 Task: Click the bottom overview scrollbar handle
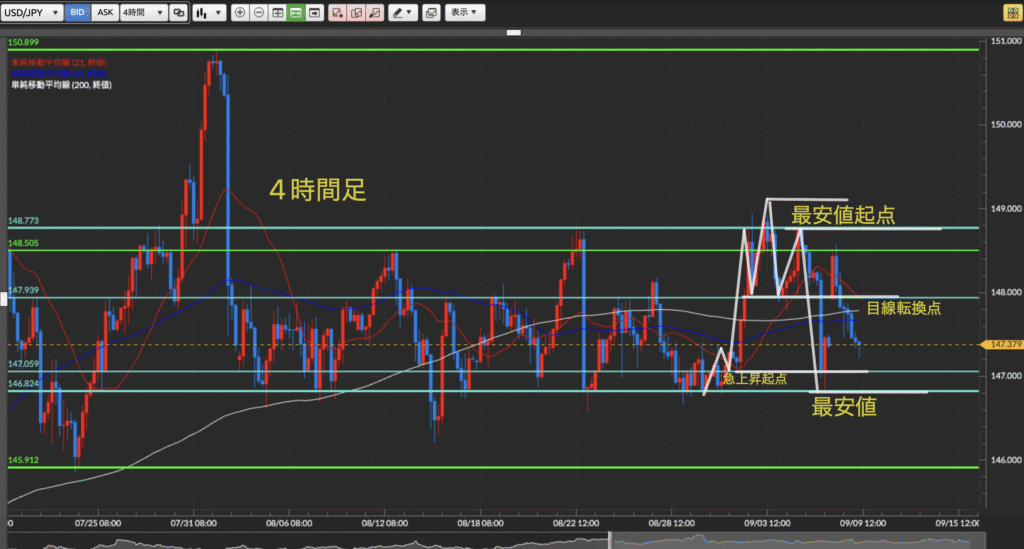pyautogui.click(x=611, y=541)
